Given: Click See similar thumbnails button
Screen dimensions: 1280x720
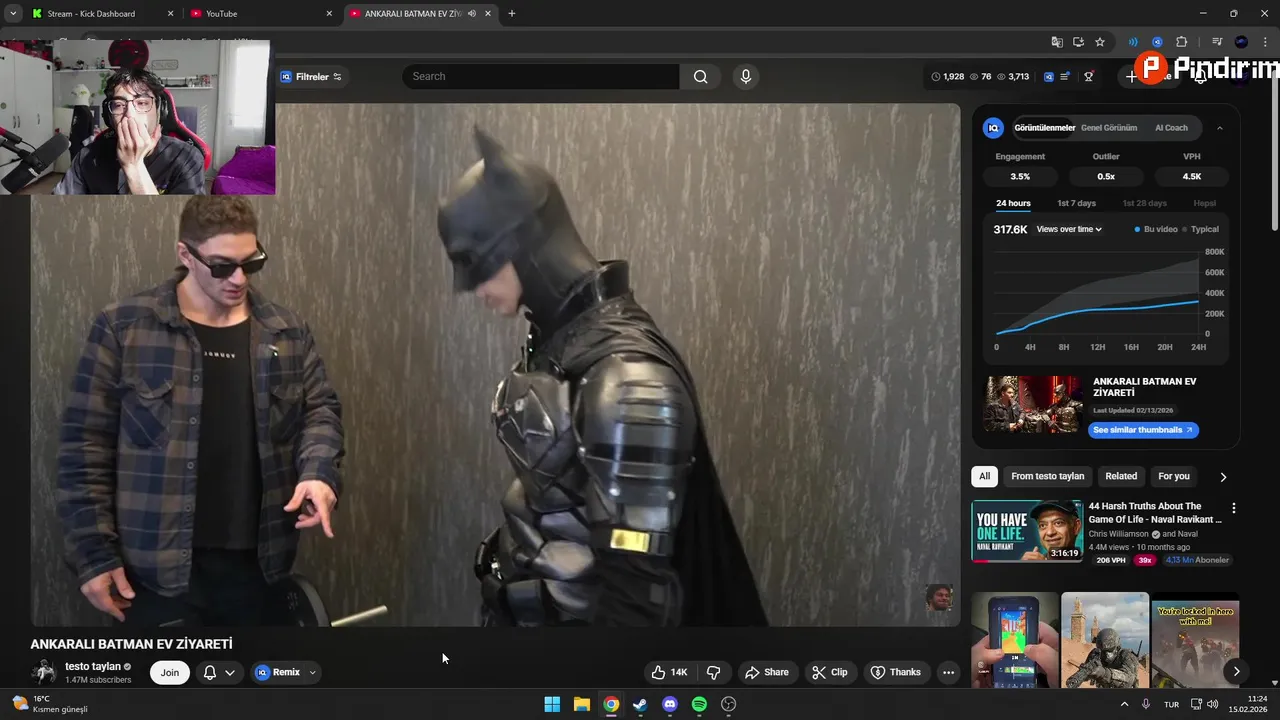Looking at the screenshot, I should click(1143, 430).
